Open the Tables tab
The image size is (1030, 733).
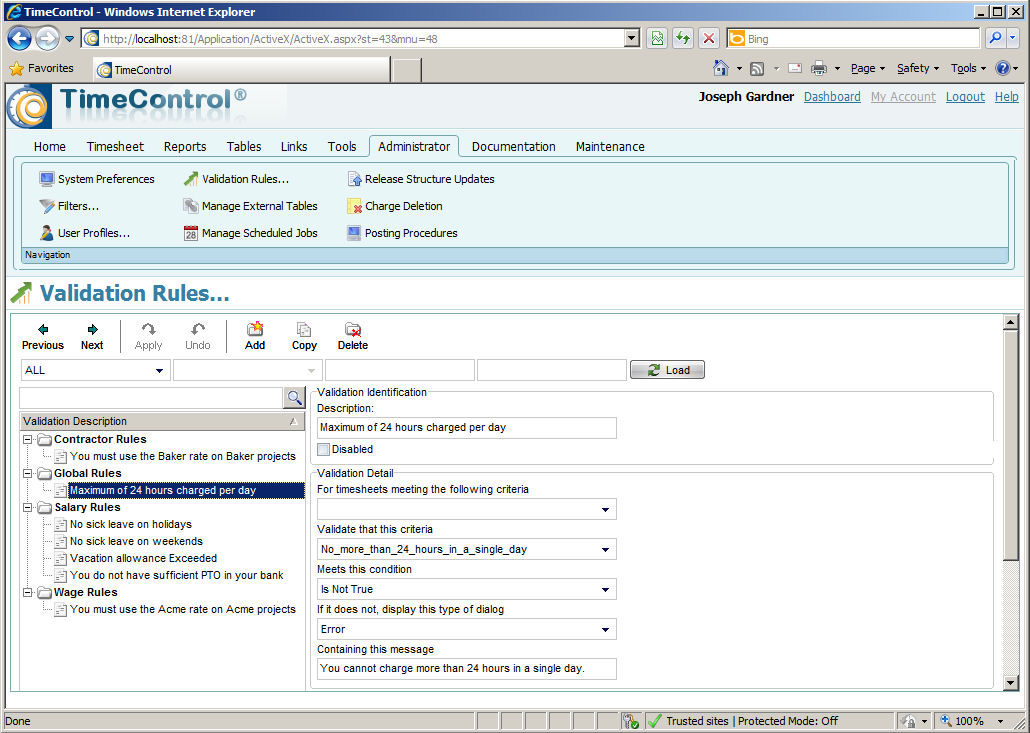(244, 146)
